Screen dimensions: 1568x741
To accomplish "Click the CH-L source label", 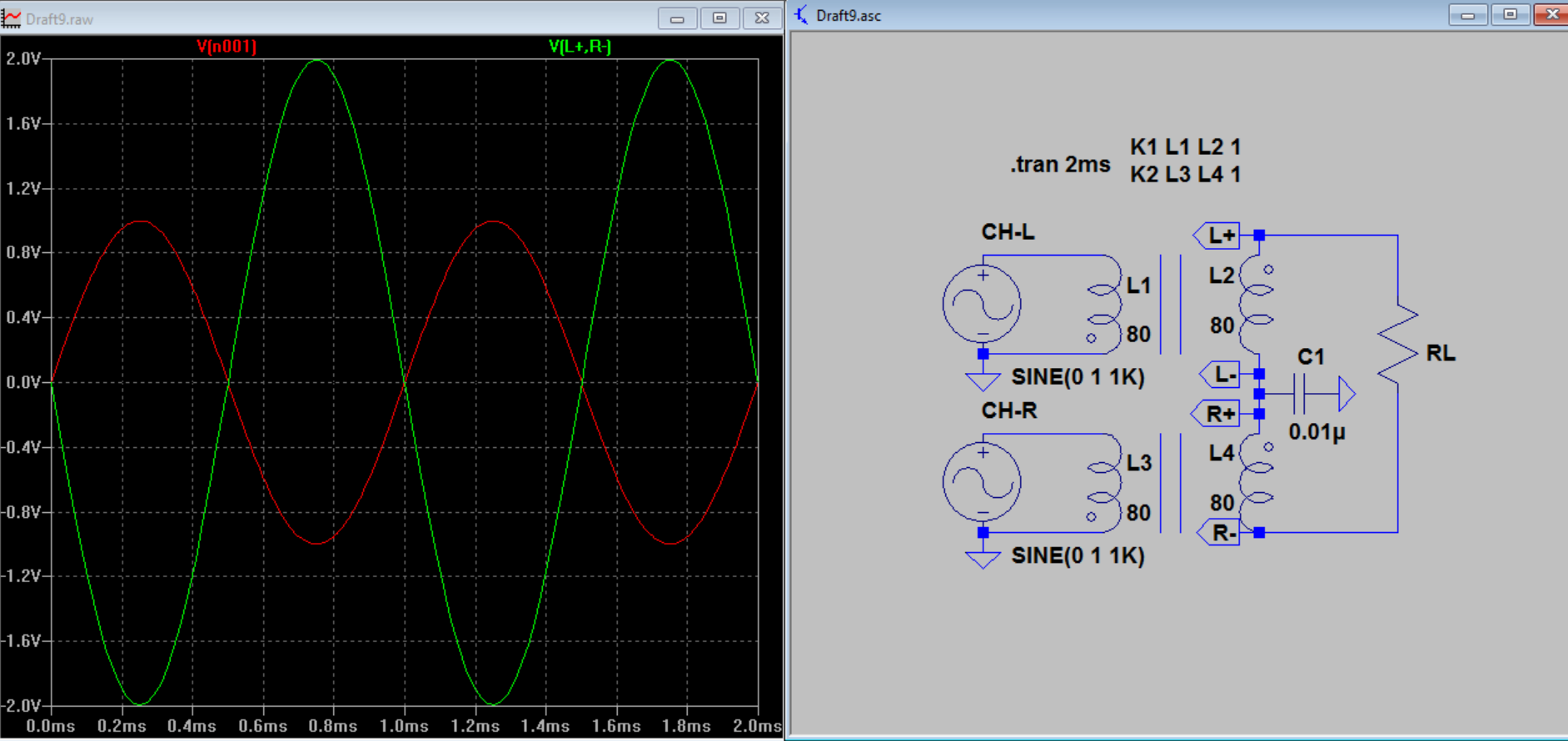I will (1008, 231).
